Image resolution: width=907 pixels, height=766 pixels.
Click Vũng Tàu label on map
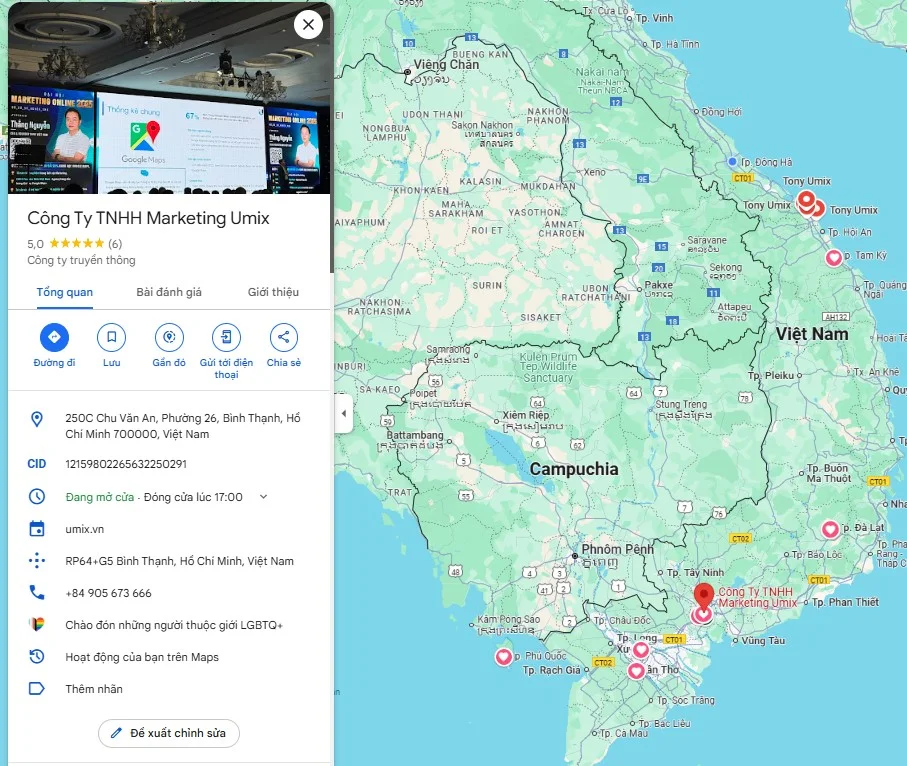(763, 640)
